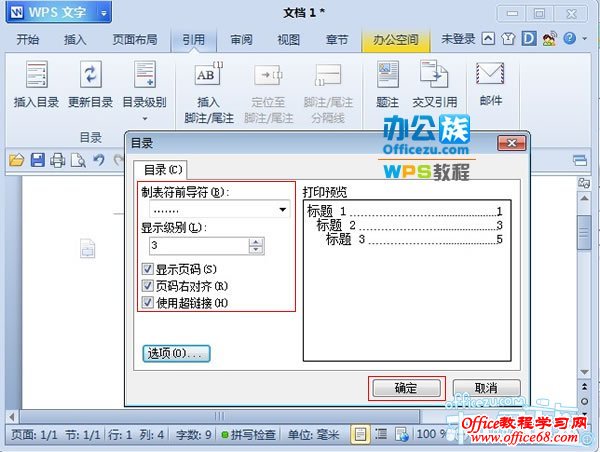
Task: Open the 办公空间 tab
Action: 396,39
